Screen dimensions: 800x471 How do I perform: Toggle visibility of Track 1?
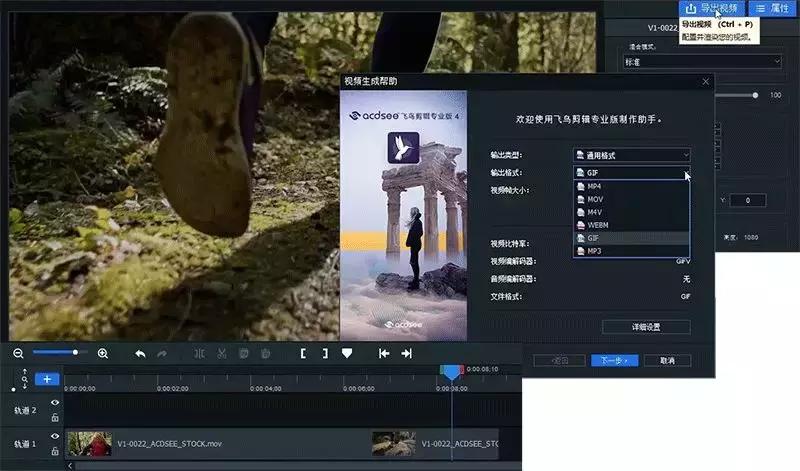[x=55, y=436]
